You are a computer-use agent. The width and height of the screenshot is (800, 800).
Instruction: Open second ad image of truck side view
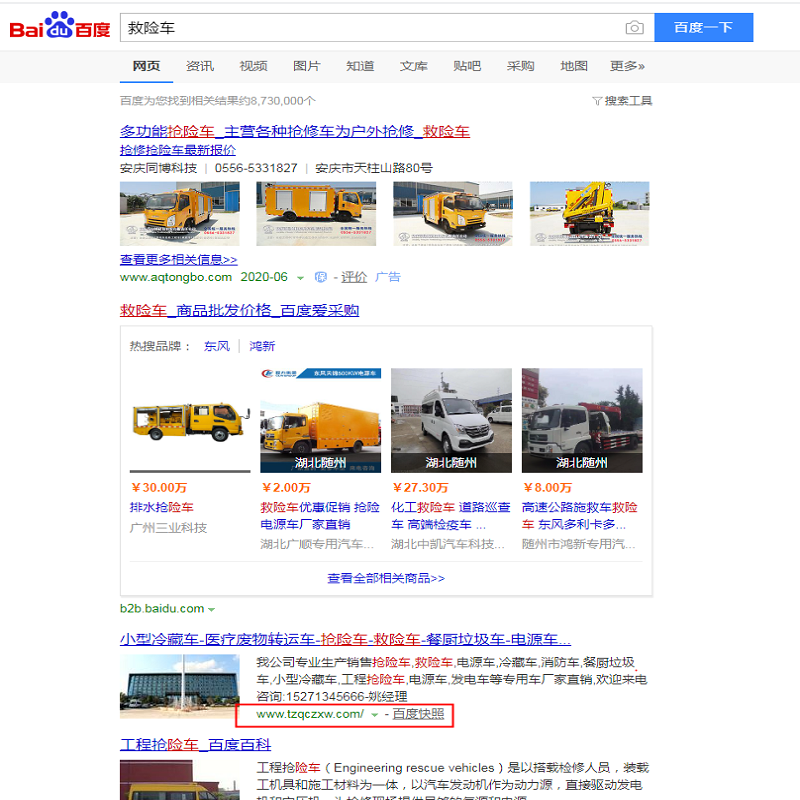coord(316,214)
